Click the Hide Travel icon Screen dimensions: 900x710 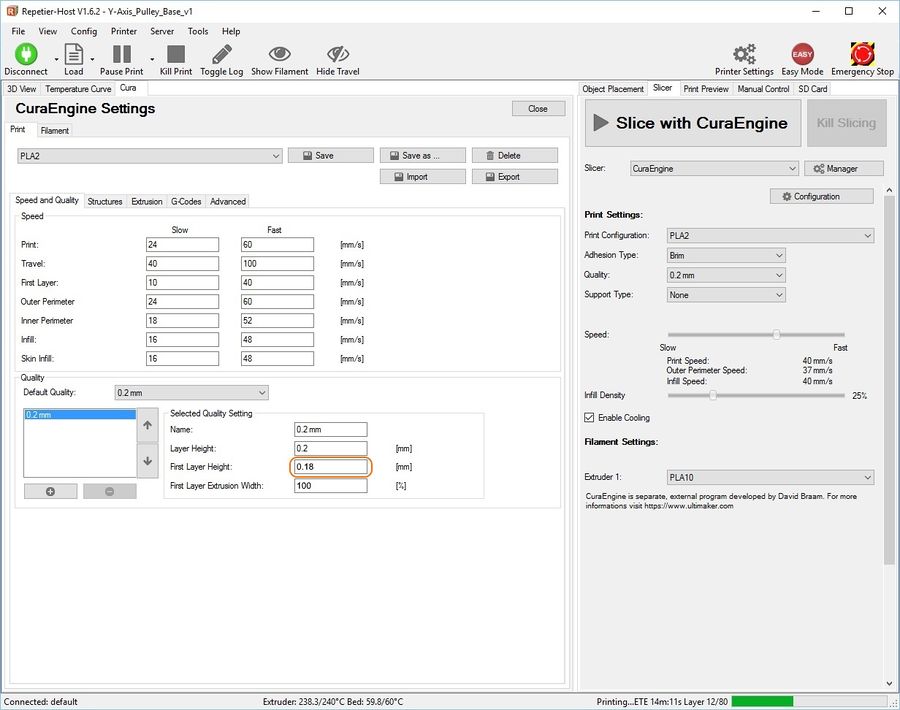point(338,54)
